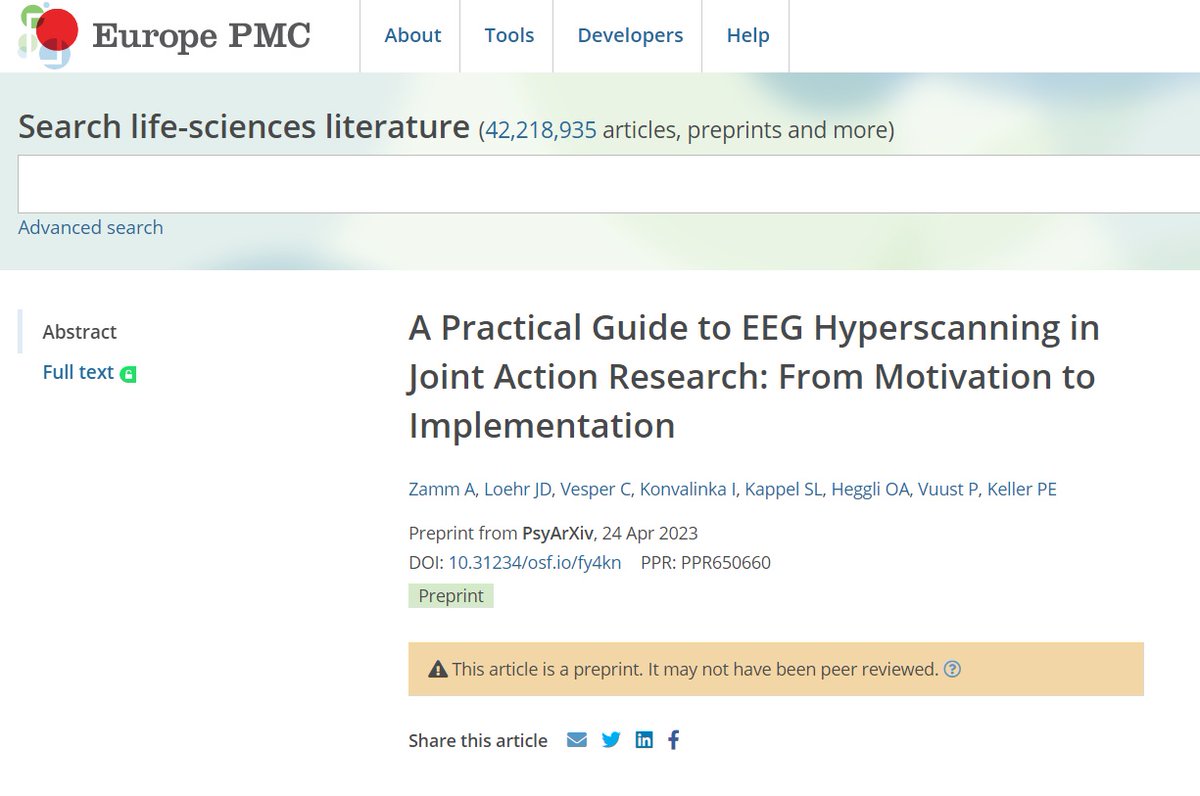Focus the life-sciences literature search field

[608, 184]
